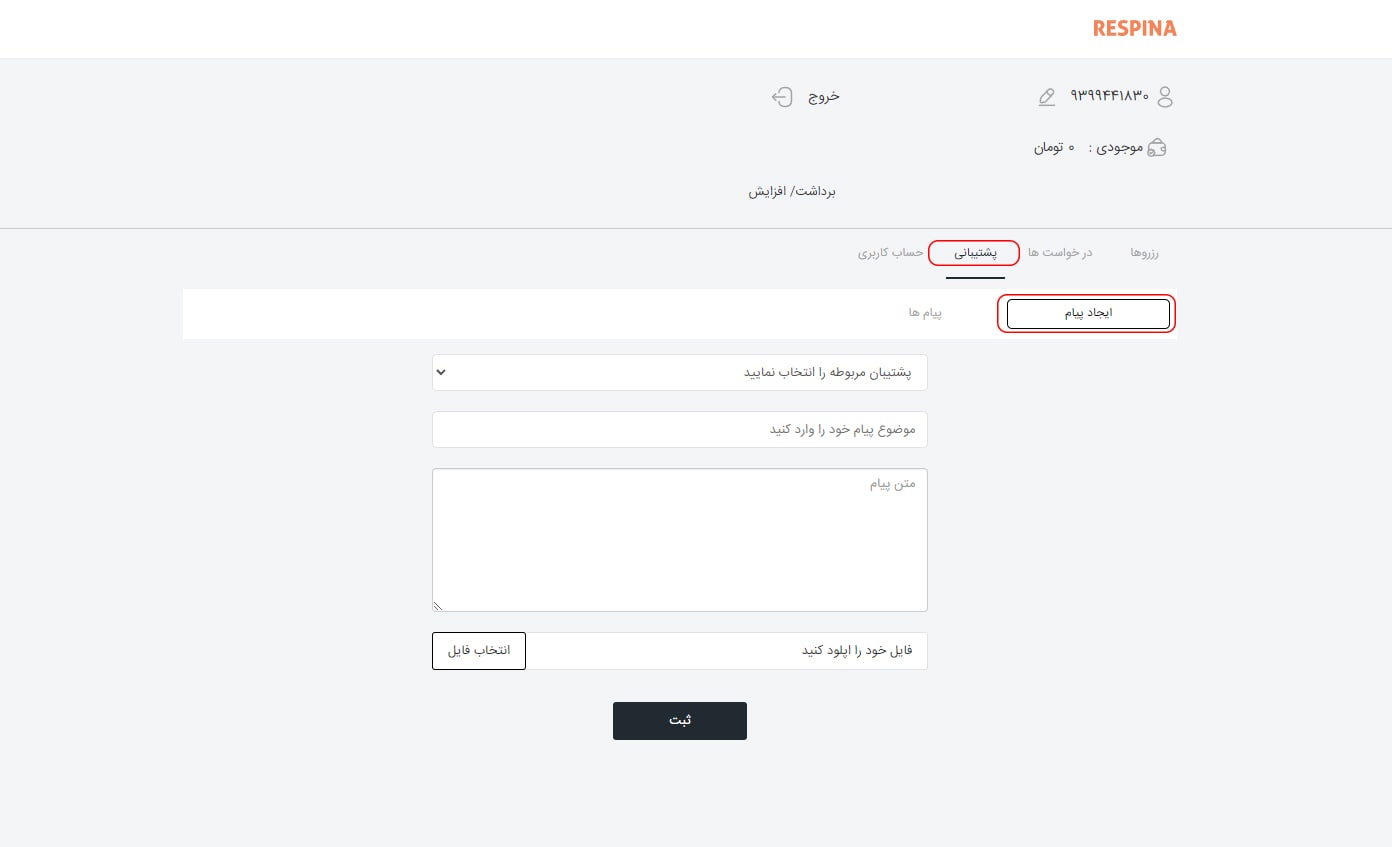Click the خروج (Logout) link
1392x847 pixels.
click(x=823, y=97)
